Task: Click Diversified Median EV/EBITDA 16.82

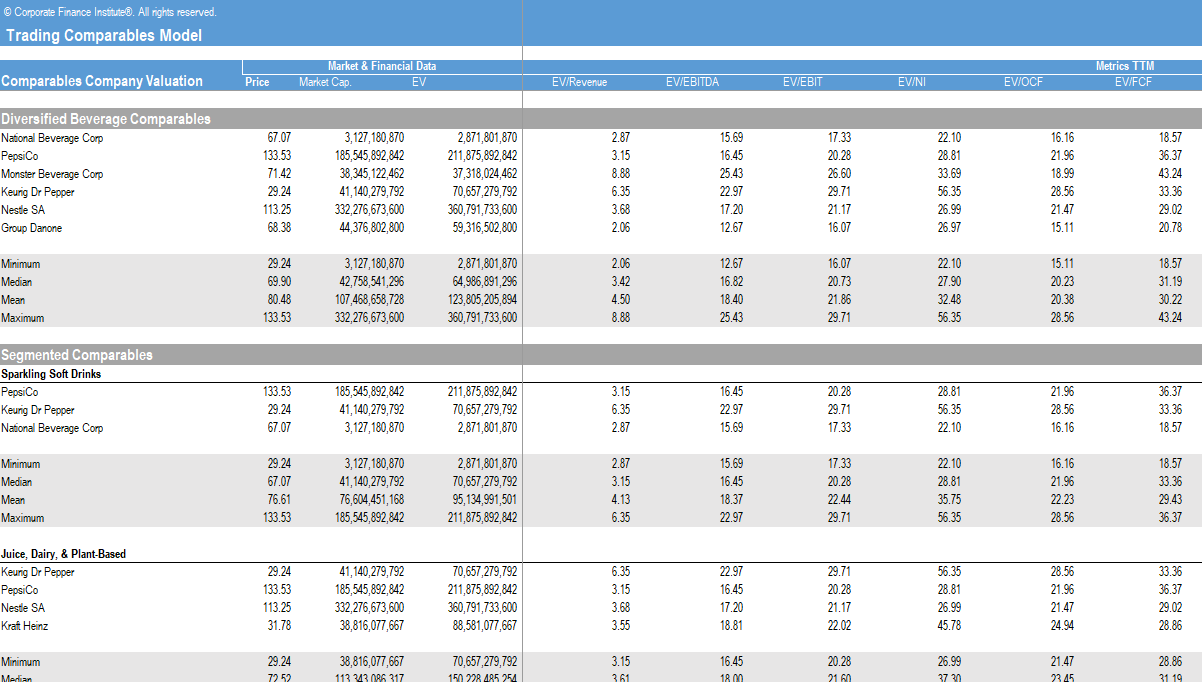Action: [x=731, y=282]
